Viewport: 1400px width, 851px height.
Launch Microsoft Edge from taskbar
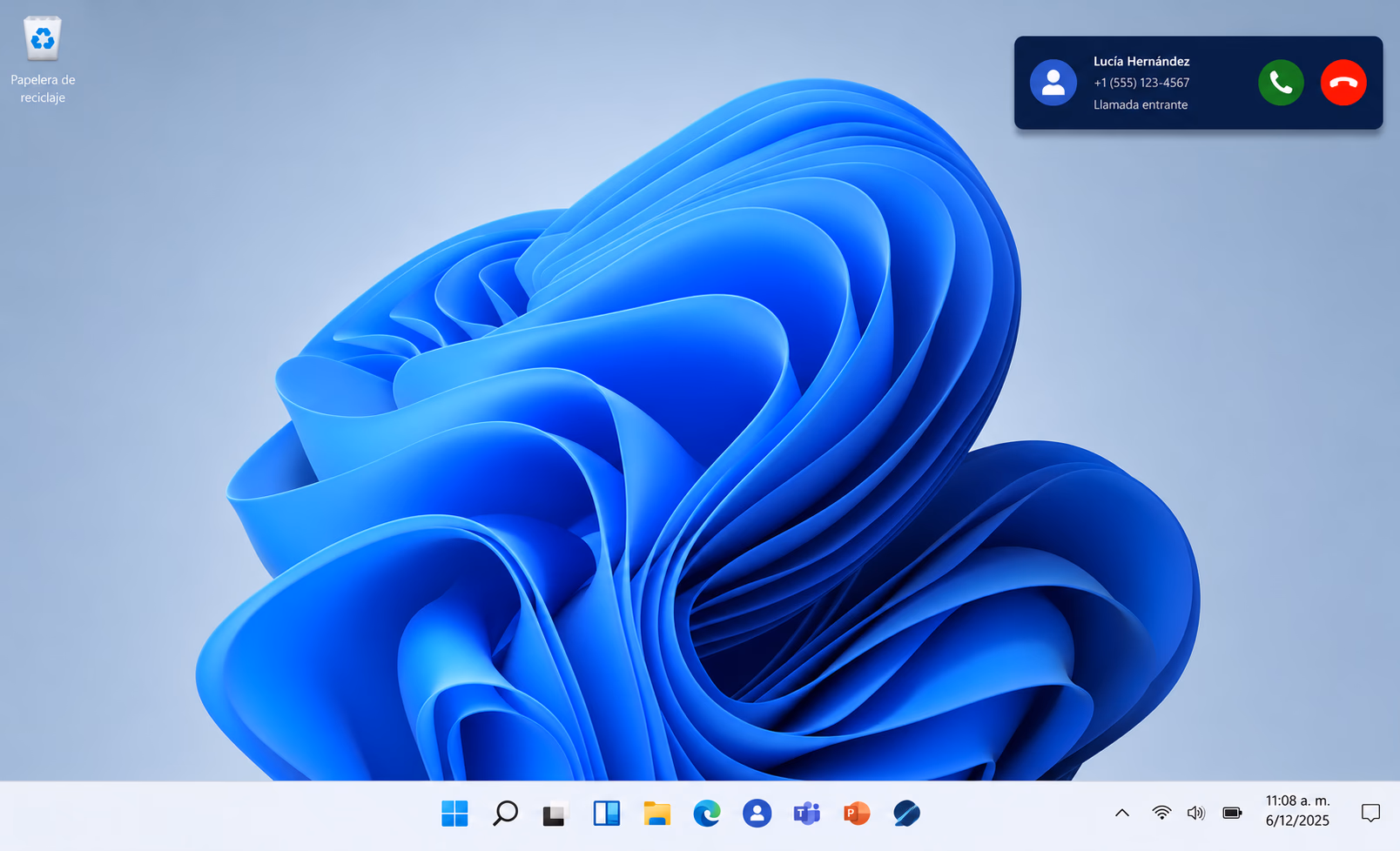[x=707, y=814]
